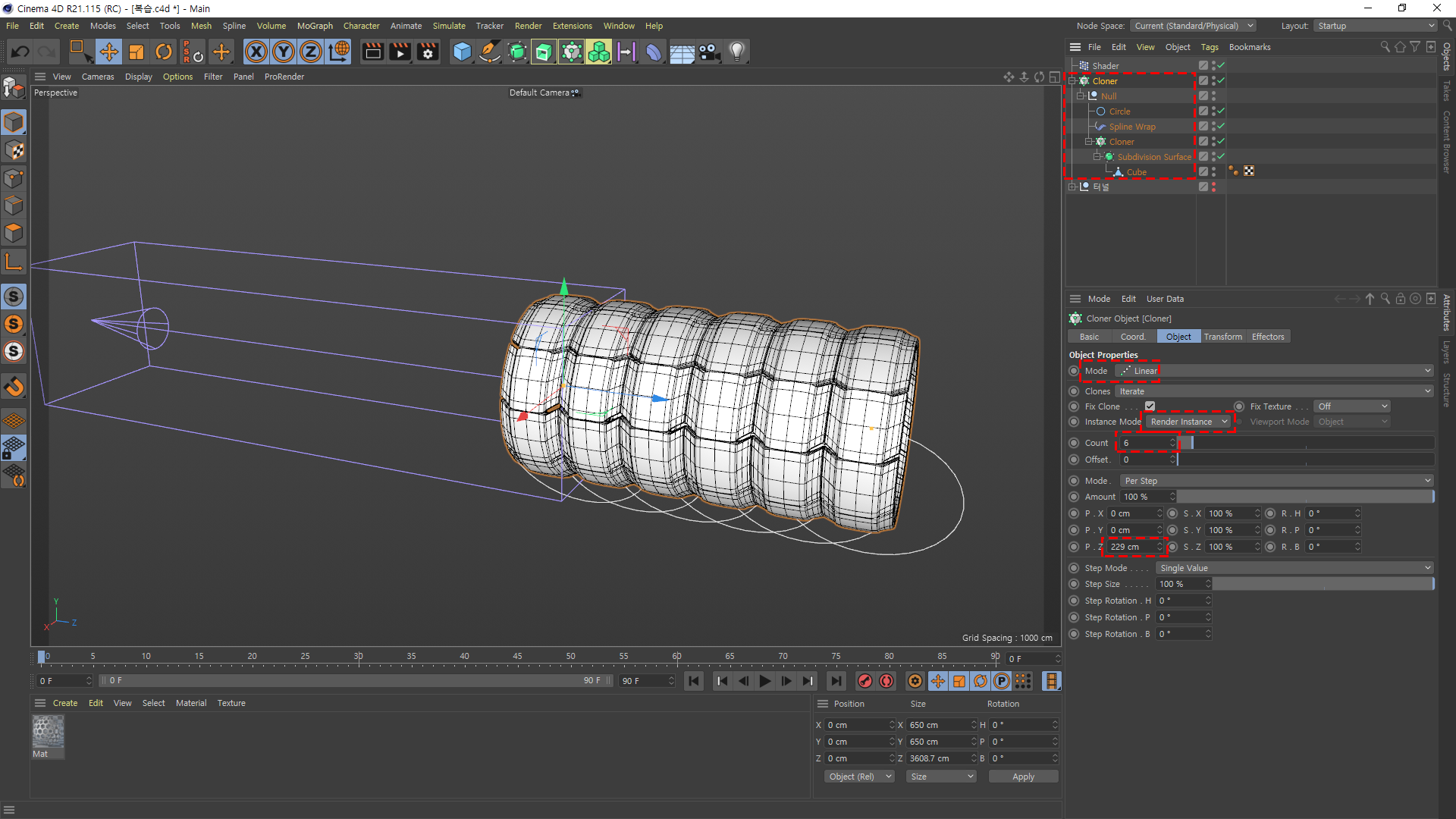The width and height of the screenshot is (1456, 819).
Task: Click the Apply button
Action: click(1023, 777)
